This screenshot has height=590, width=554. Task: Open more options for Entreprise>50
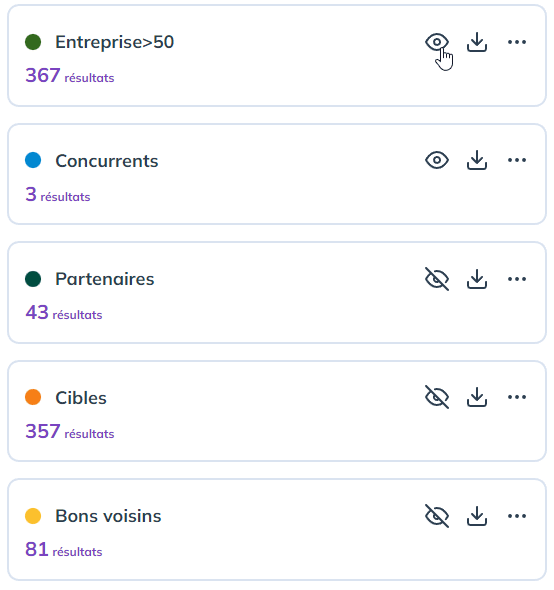tap(517, 42)
